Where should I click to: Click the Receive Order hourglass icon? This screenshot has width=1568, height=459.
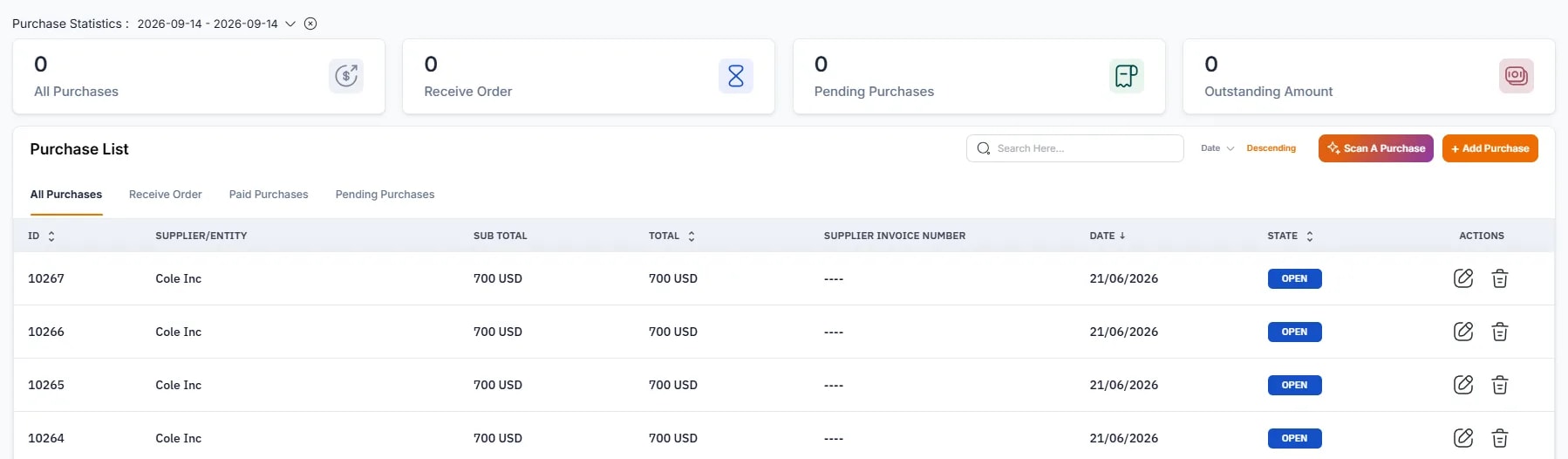[x=736, y=76]
